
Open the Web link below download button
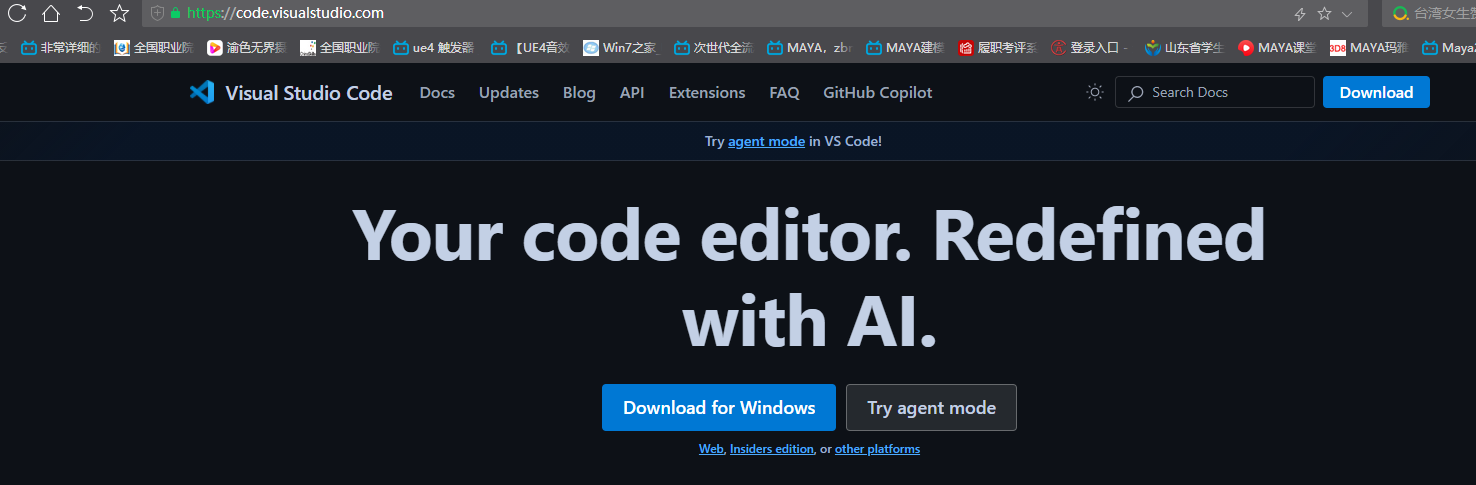711,449
